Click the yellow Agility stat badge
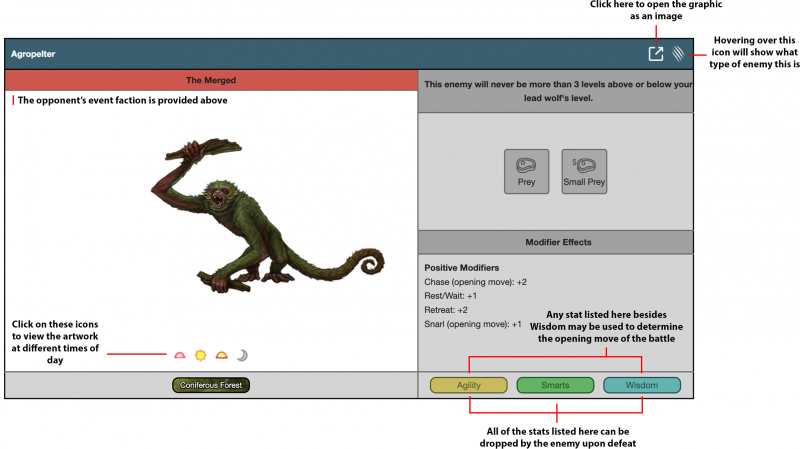This screenshot has height=449, width=800. 469,385
